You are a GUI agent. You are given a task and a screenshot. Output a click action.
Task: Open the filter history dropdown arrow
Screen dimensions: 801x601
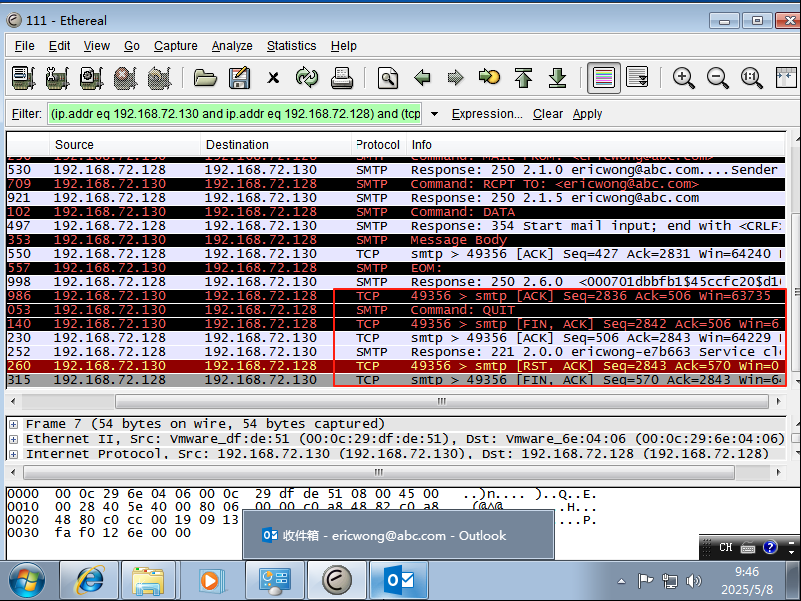point(434,113)
